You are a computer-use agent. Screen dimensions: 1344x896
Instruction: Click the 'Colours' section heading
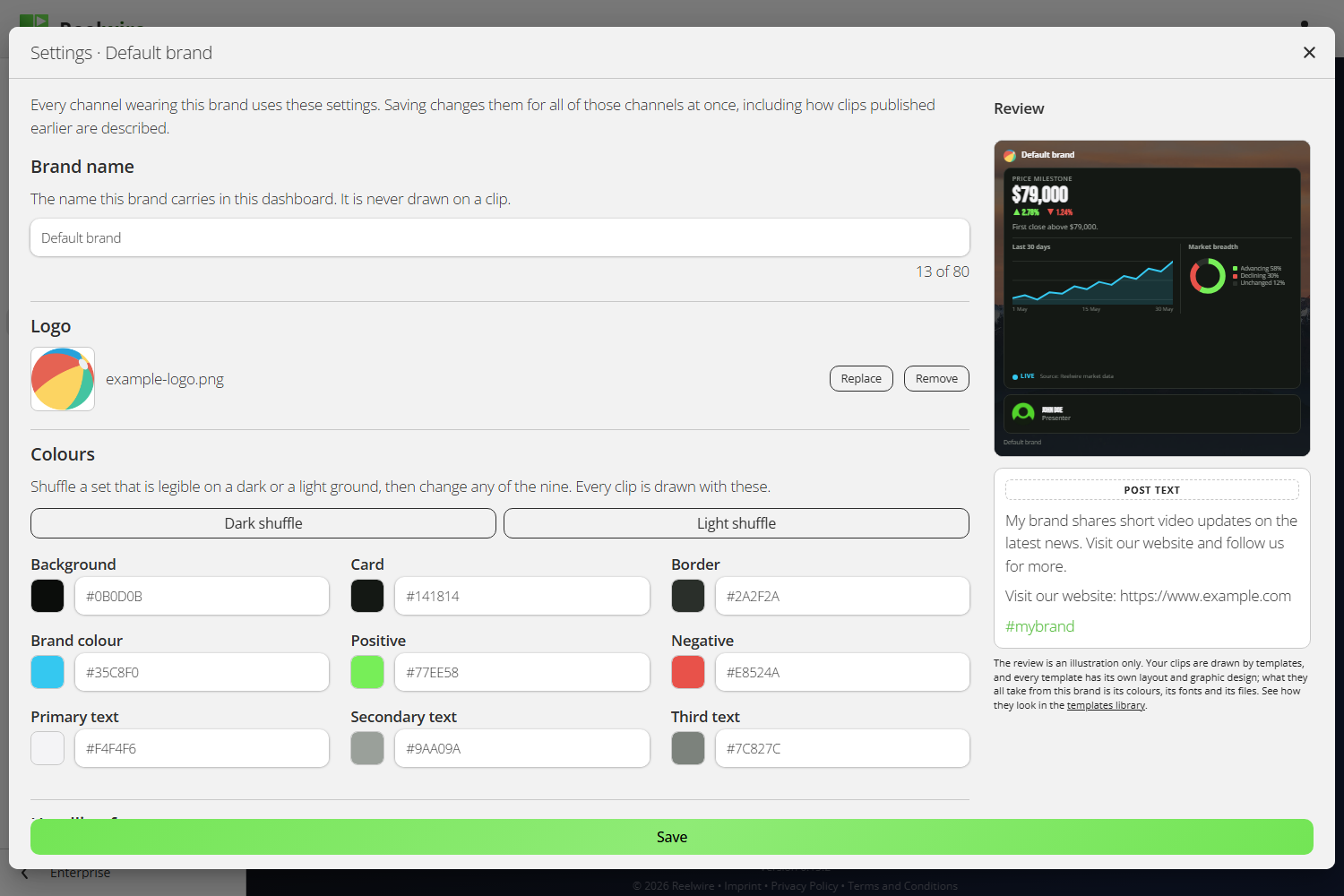pyautogui.click(x=63, y=454)
